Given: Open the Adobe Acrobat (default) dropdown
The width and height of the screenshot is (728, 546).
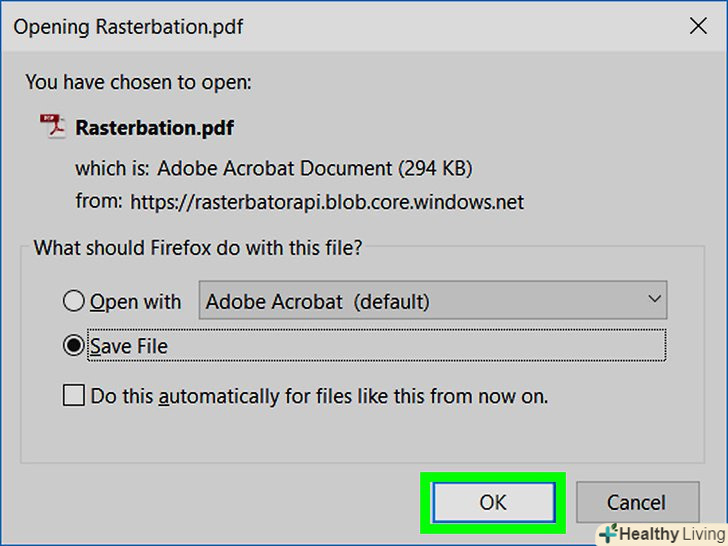Looking at the screenshot, I should pos(433,301).
